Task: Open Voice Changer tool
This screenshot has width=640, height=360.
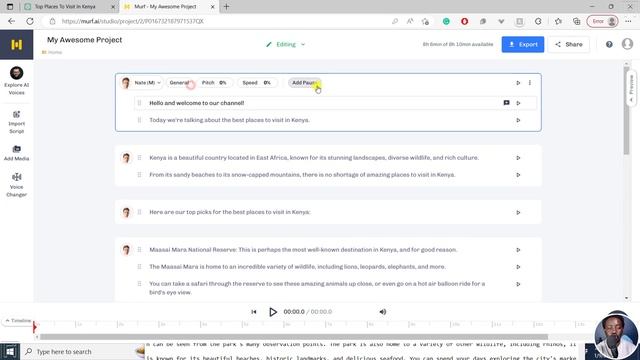Action: pyautogui.click(x=16, y=184)
